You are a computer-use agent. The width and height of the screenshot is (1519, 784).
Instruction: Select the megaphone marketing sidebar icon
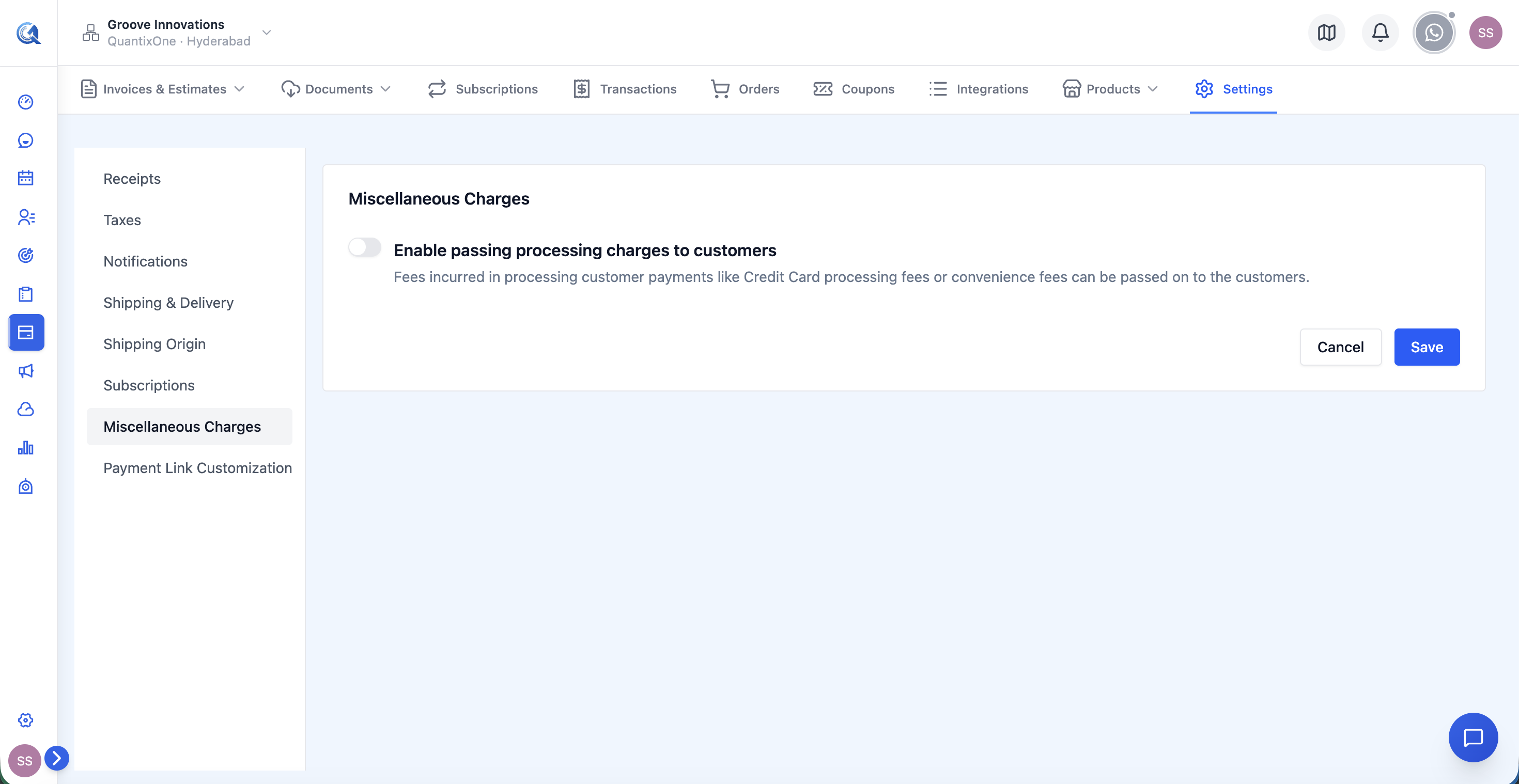pyautogui.click(x=25, y=371)
